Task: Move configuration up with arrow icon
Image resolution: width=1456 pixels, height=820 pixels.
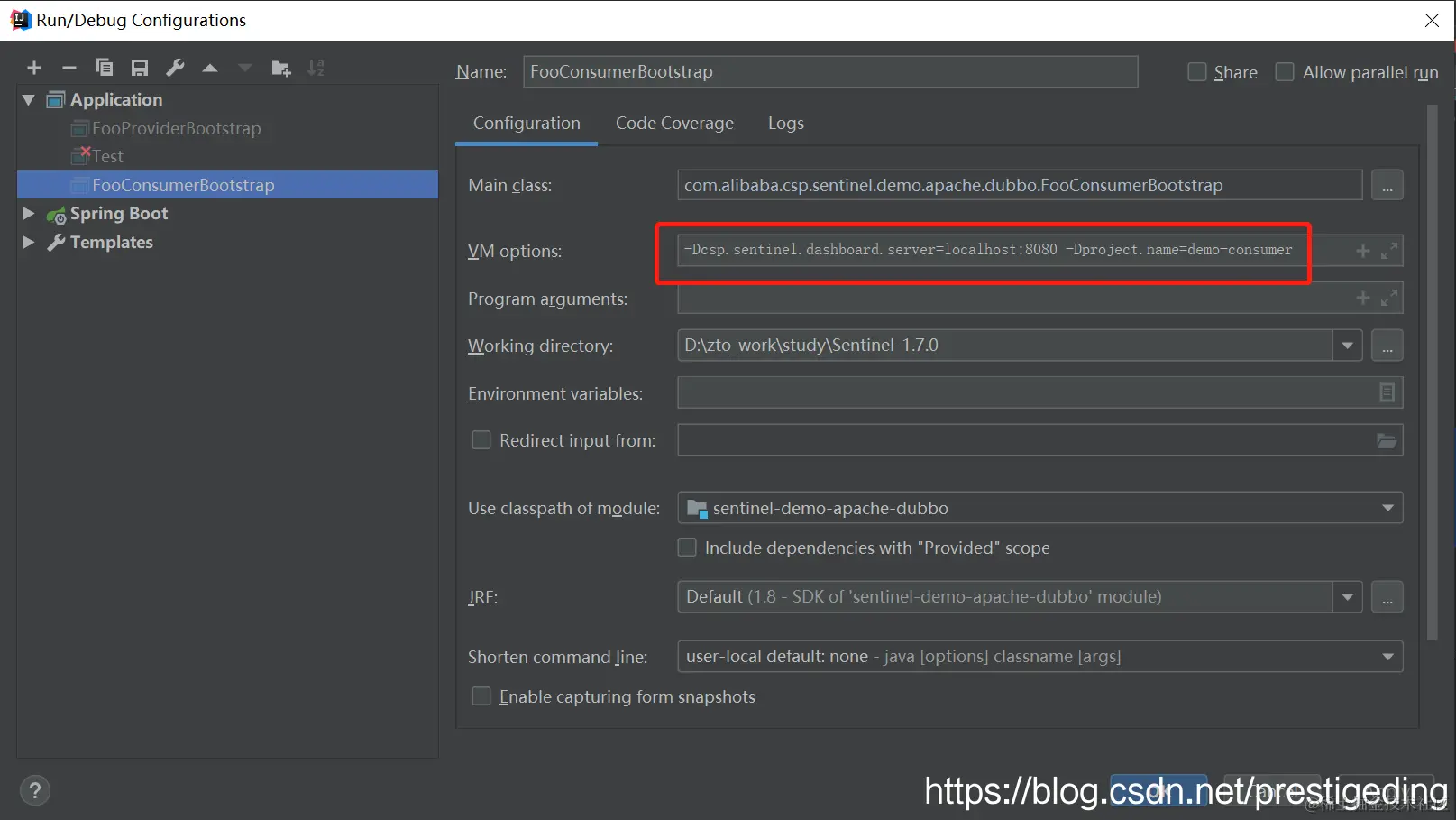Action: pyautogui.click(x=210, y=68)
